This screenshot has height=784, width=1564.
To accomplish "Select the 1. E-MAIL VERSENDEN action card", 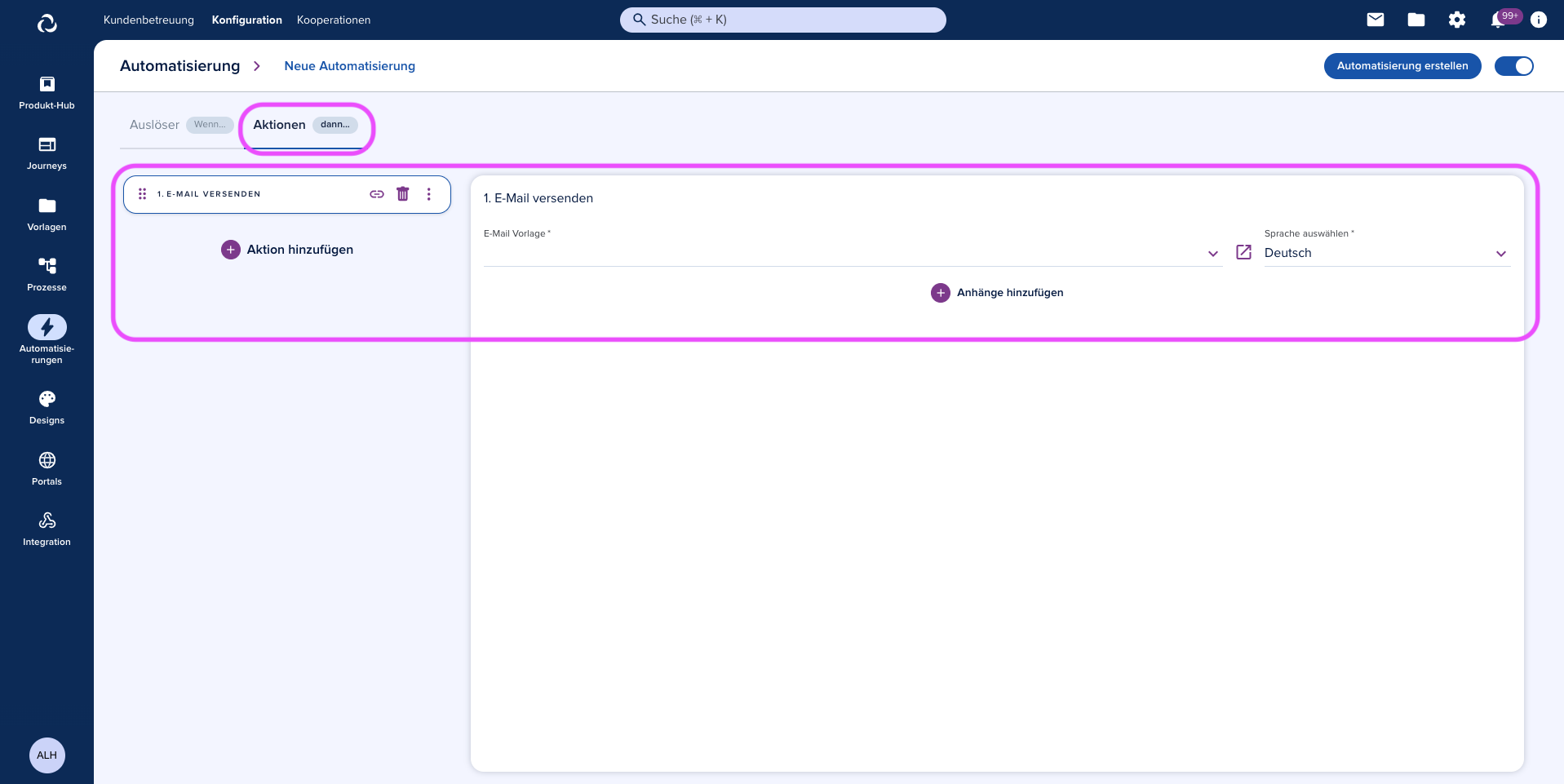I will pyautogui.click(x=287, y=194).
